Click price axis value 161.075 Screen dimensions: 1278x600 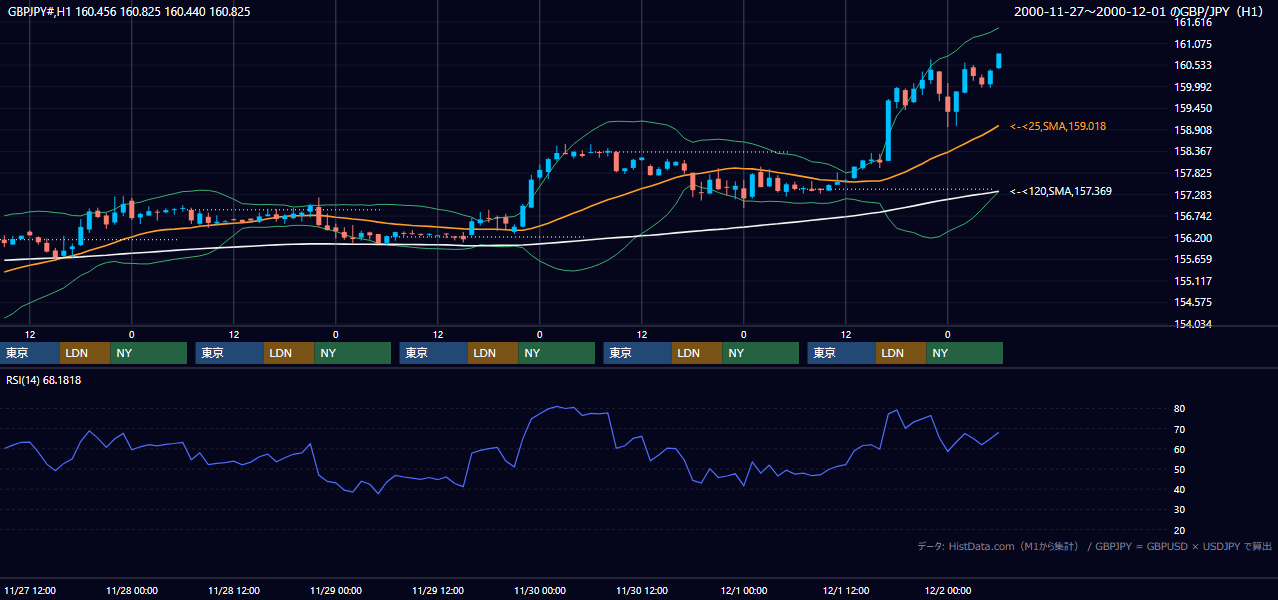click(x=1193, y=44)
